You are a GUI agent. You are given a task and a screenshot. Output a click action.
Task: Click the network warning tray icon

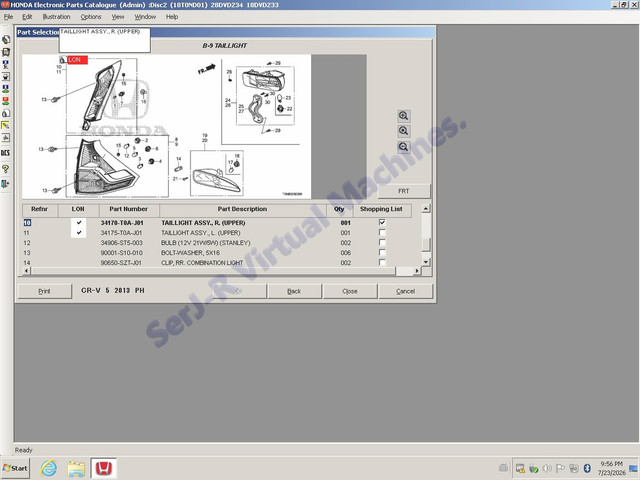(520, 469)
